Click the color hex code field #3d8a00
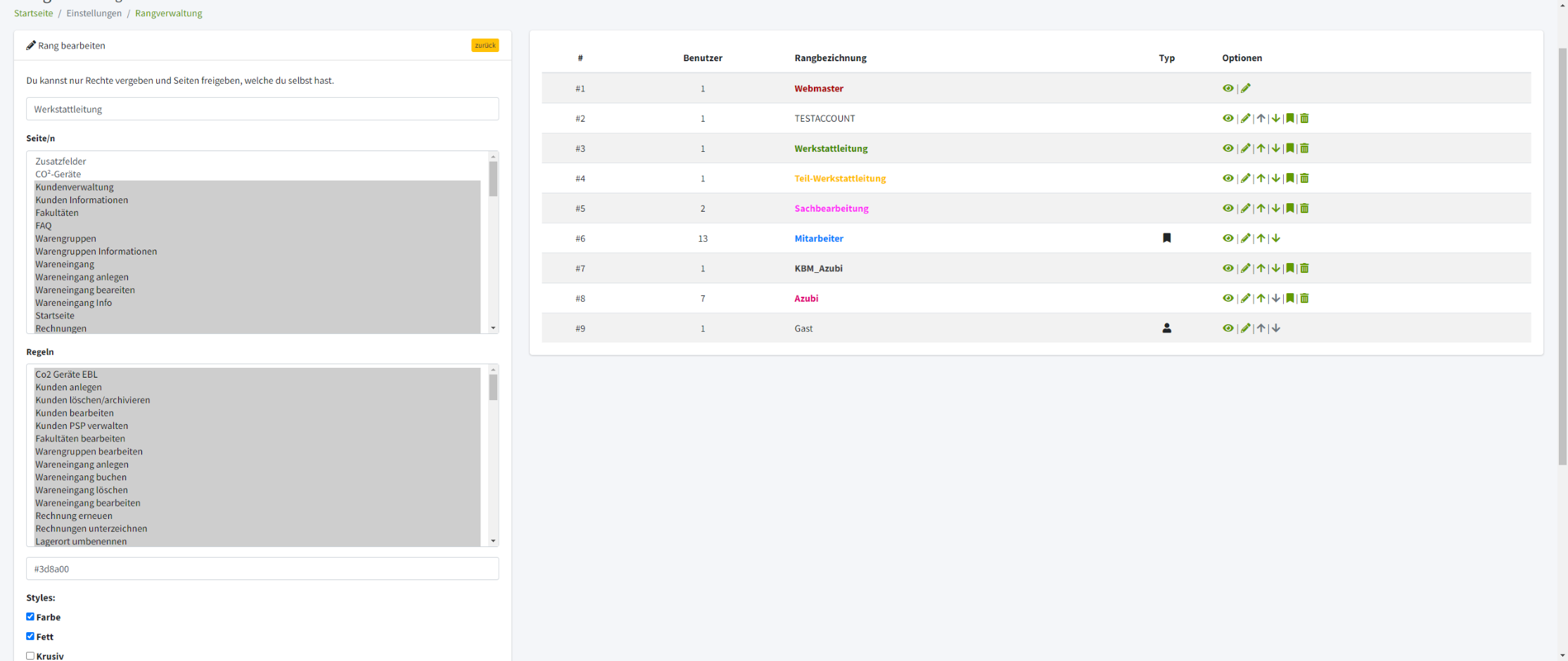Screen dimensions: 1568x661 point(262,569)
